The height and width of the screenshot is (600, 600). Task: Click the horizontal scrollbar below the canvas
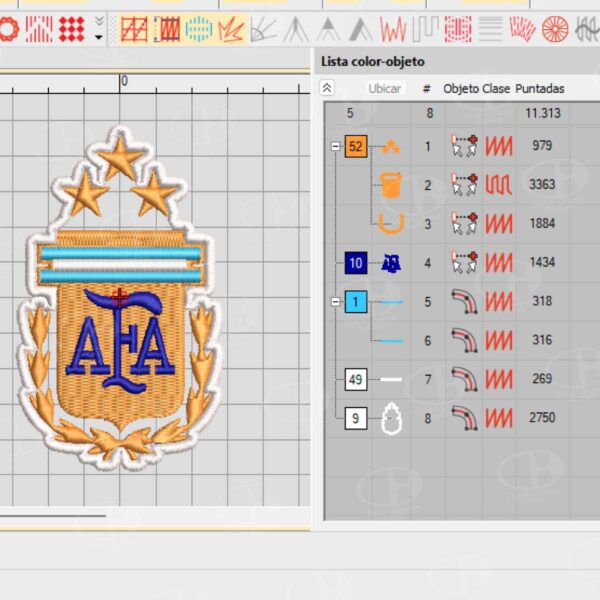click(53, 516)
